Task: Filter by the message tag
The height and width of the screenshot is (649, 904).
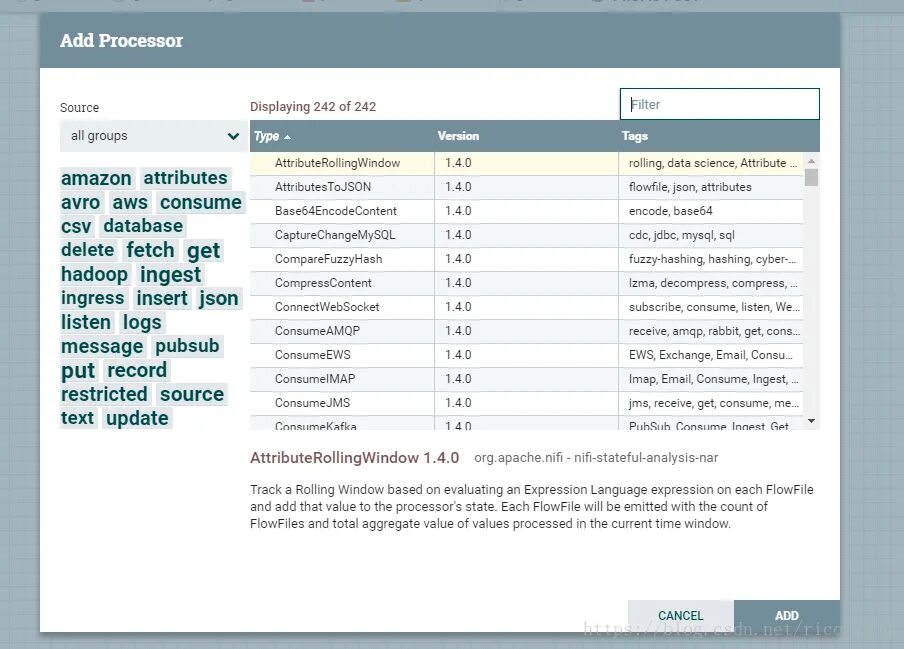Action: (102, 346)
